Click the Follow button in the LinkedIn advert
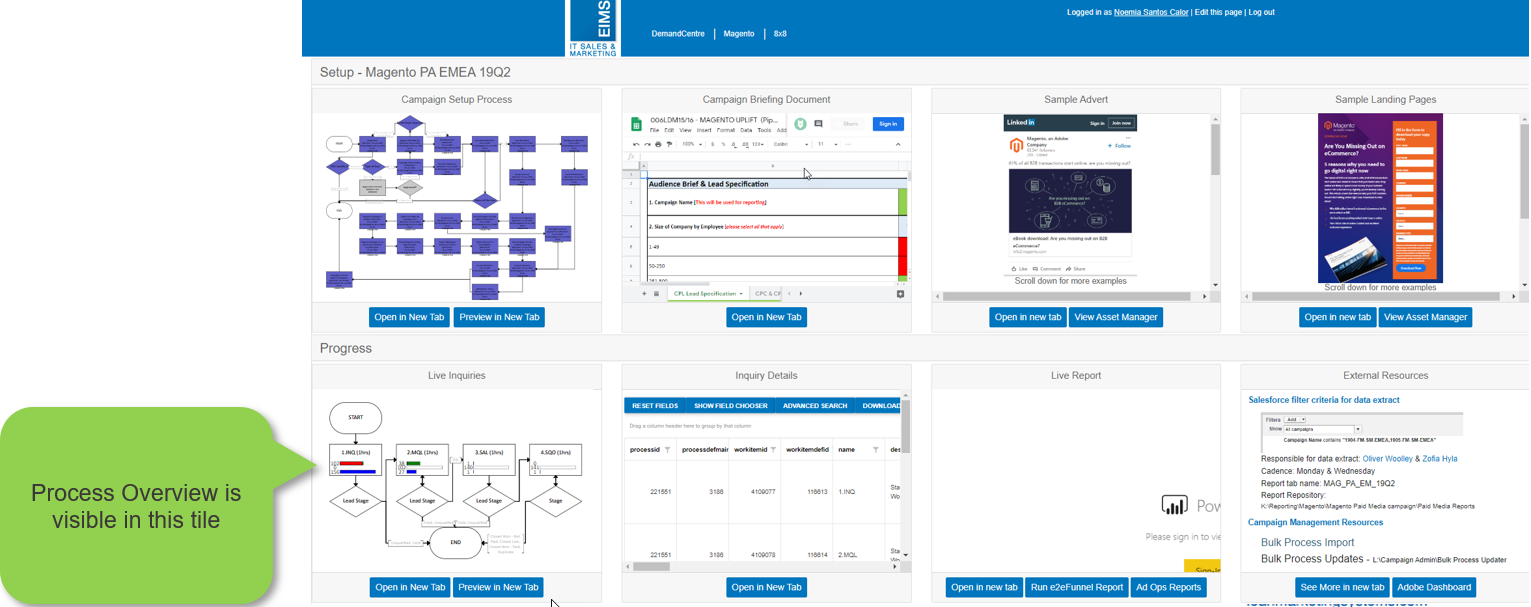1531x607 pixels. [1121, 146]
